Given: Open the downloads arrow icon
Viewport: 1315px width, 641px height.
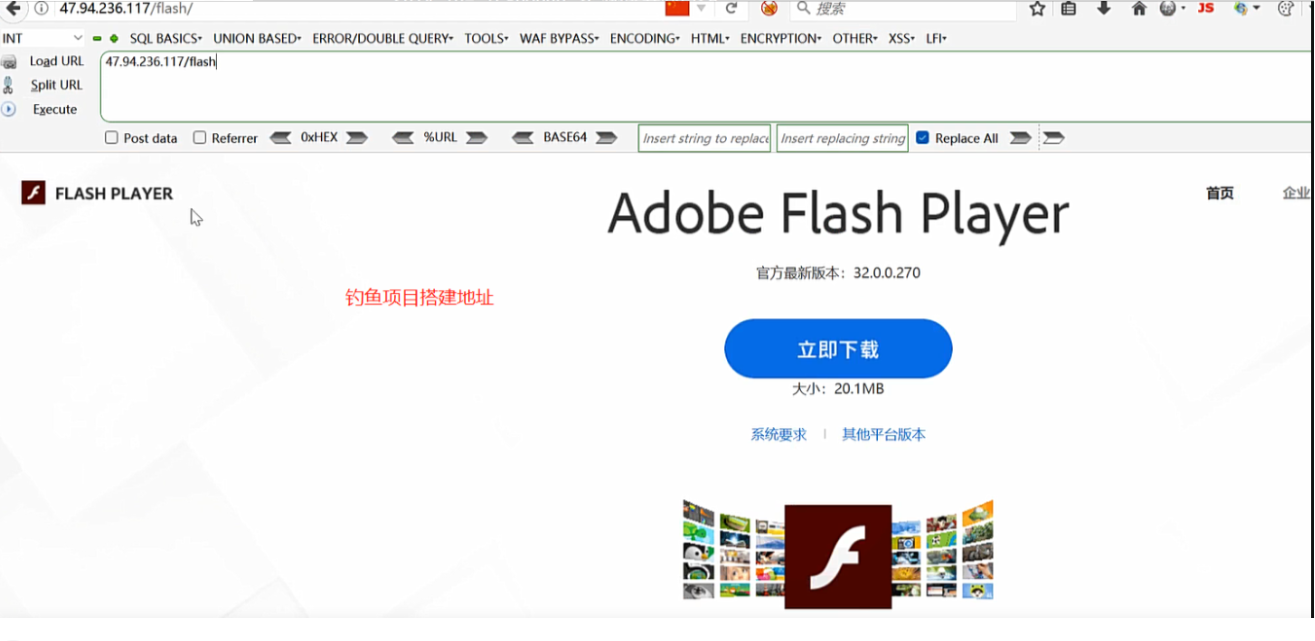Looking at the screenshot, I should (1103, 8).
